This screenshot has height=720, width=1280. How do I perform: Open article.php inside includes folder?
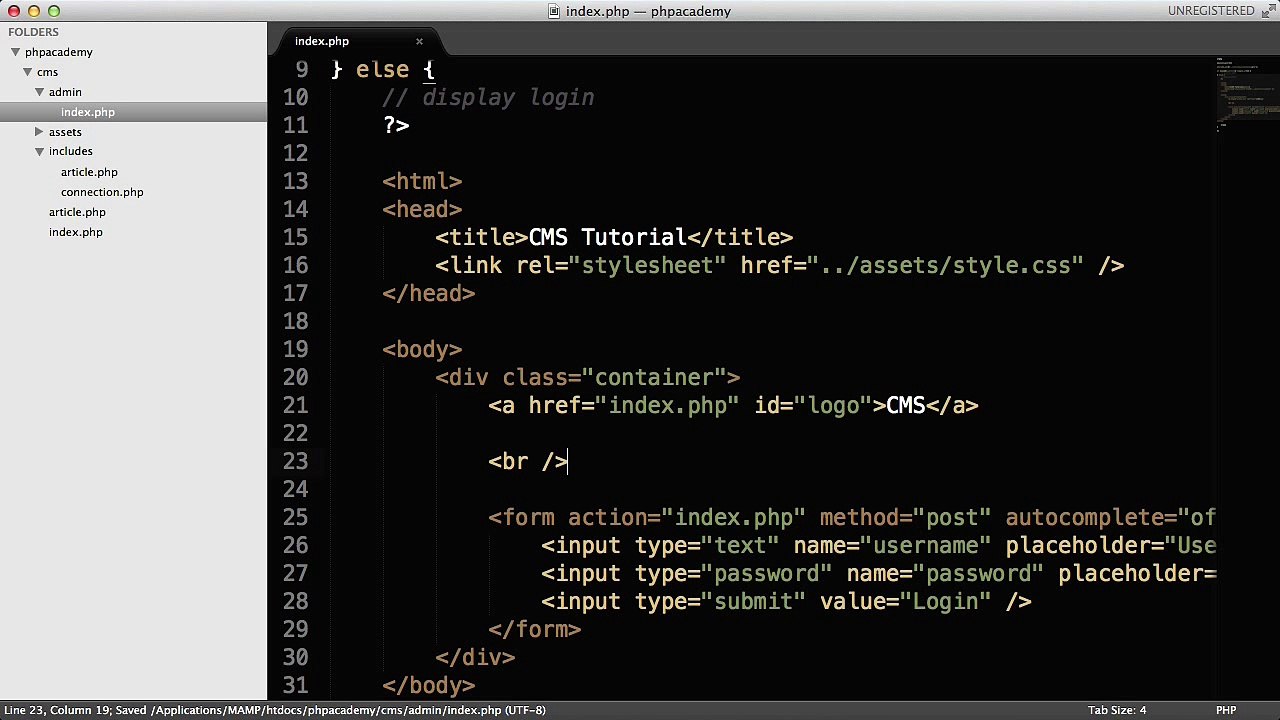89,172
